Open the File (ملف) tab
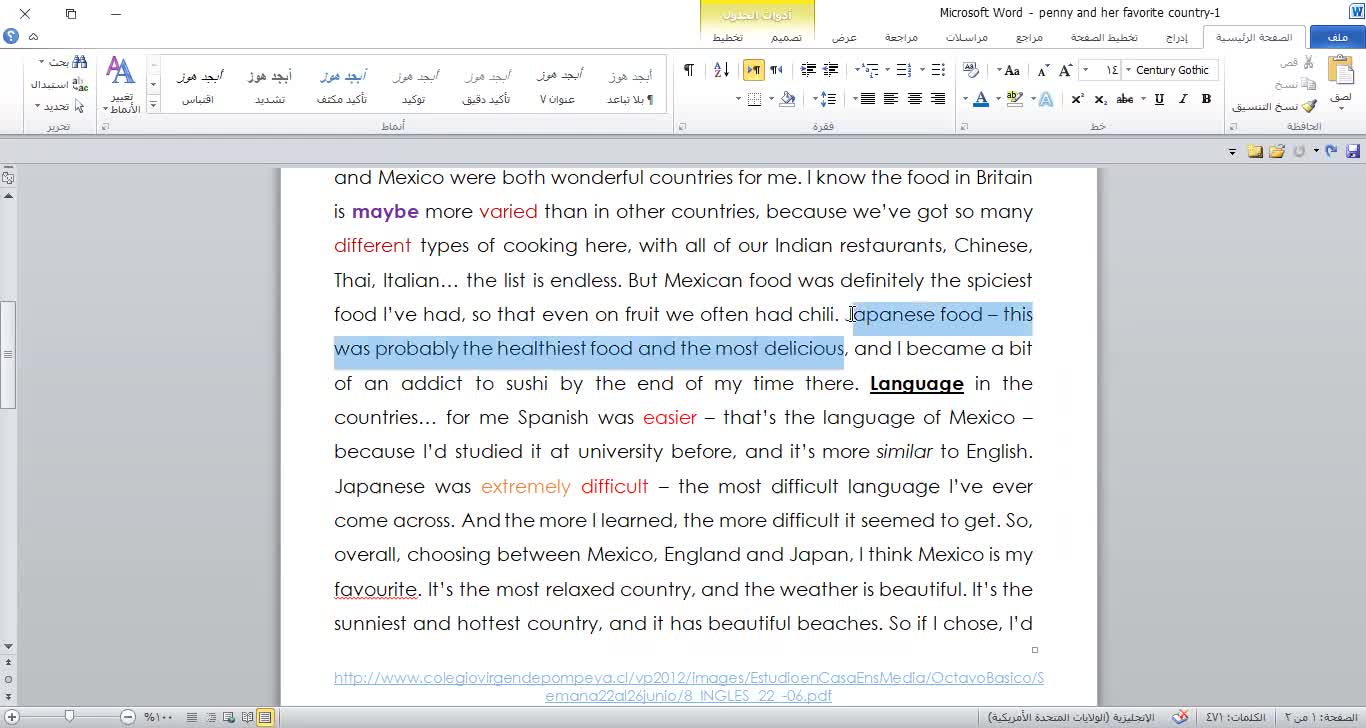 1337,37
